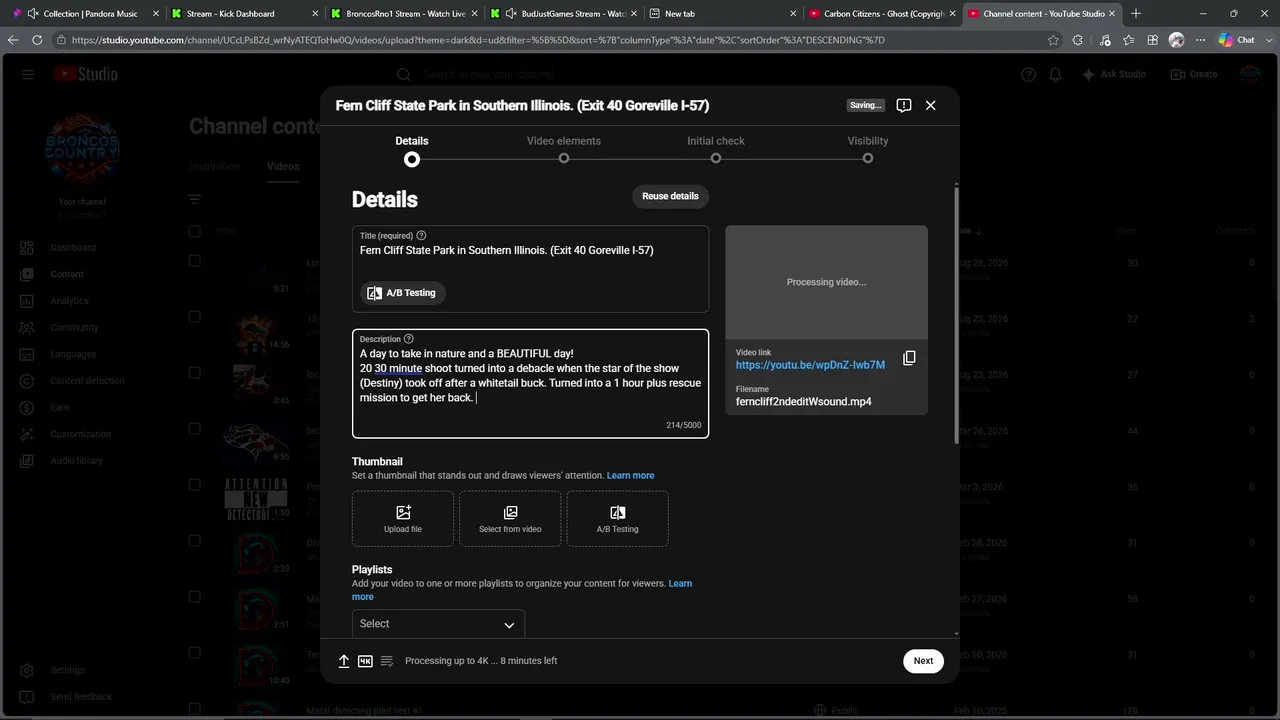Select the Details step

412,149
